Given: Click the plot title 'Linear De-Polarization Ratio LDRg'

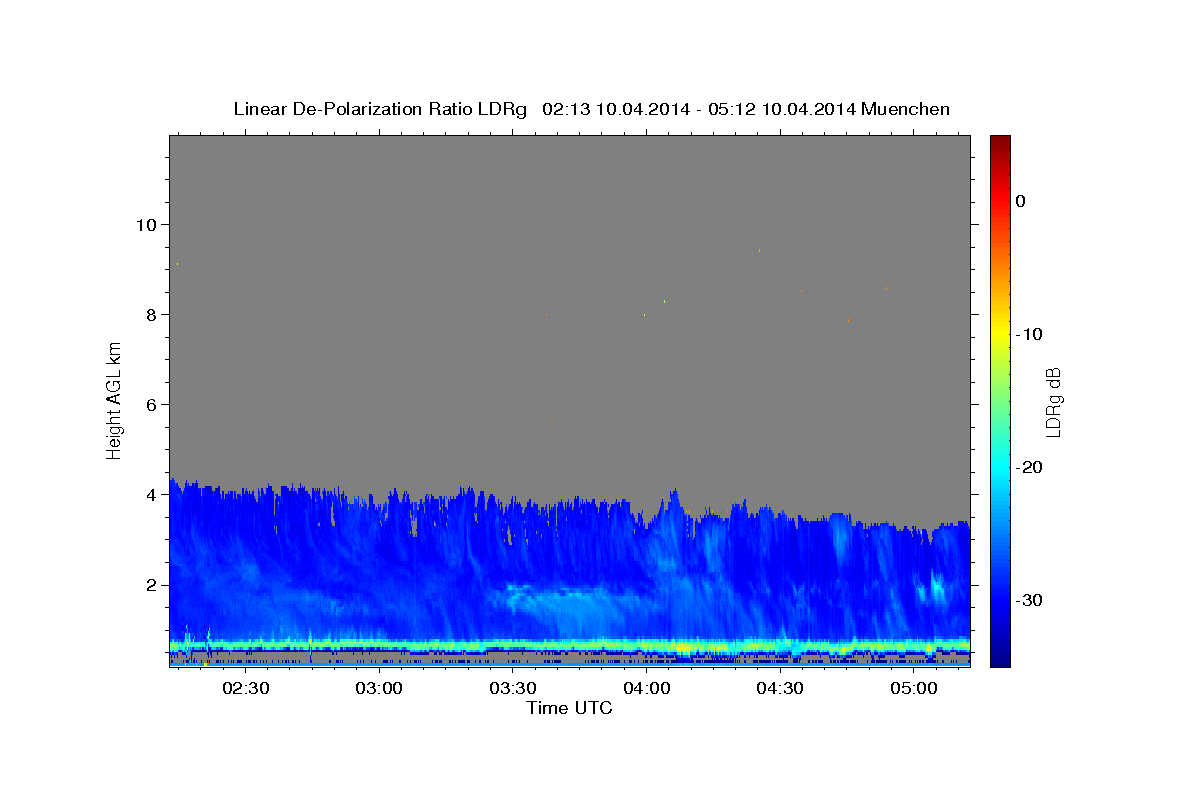Looking at the screenshot, I should click(x=379, y=109).
